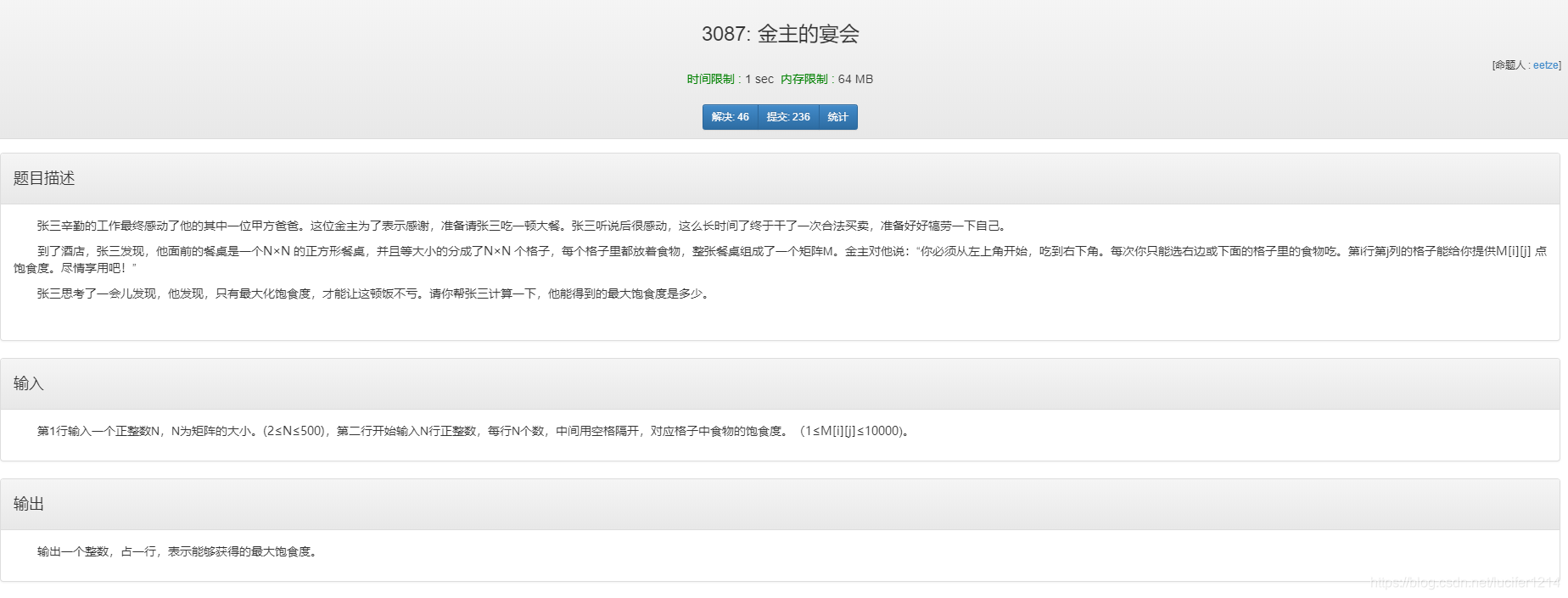
Task: Open the 统计 statistics button
Action: (x=837, y=117)
